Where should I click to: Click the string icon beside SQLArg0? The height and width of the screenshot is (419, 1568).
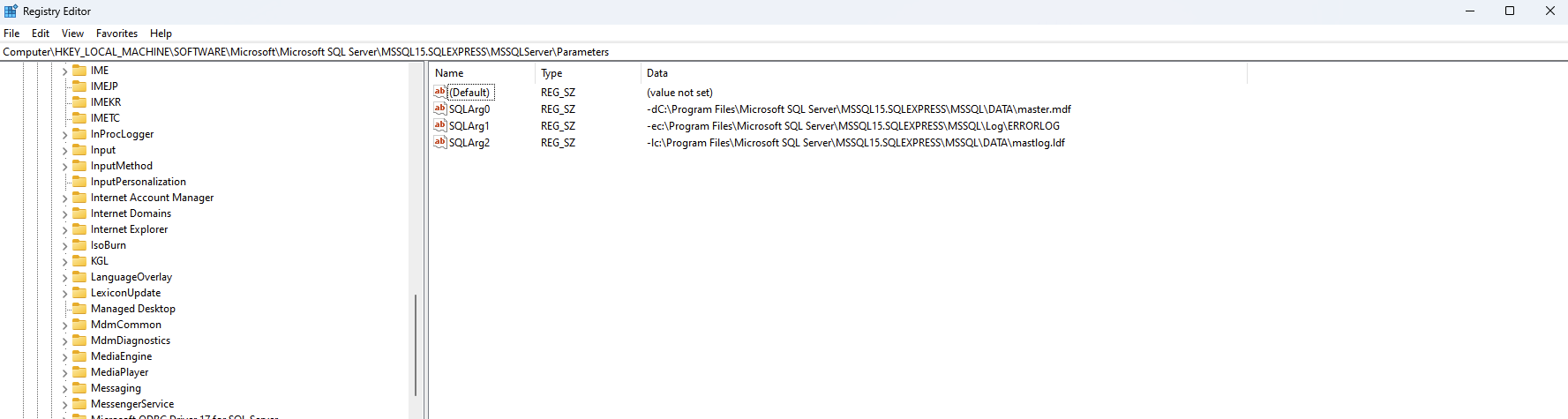(440, 108)
